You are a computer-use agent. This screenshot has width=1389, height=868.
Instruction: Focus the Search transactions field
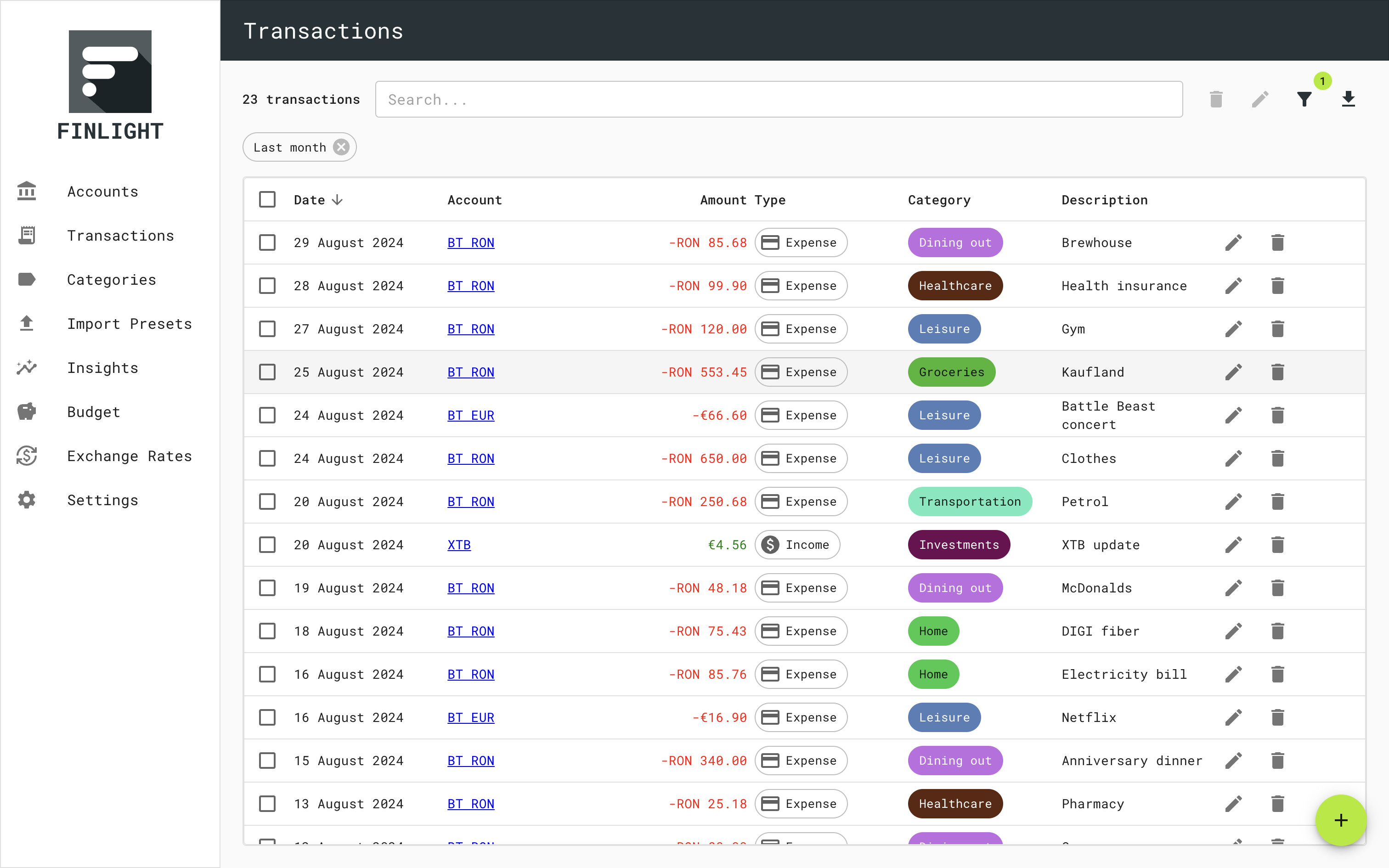(x=778, y=99)
